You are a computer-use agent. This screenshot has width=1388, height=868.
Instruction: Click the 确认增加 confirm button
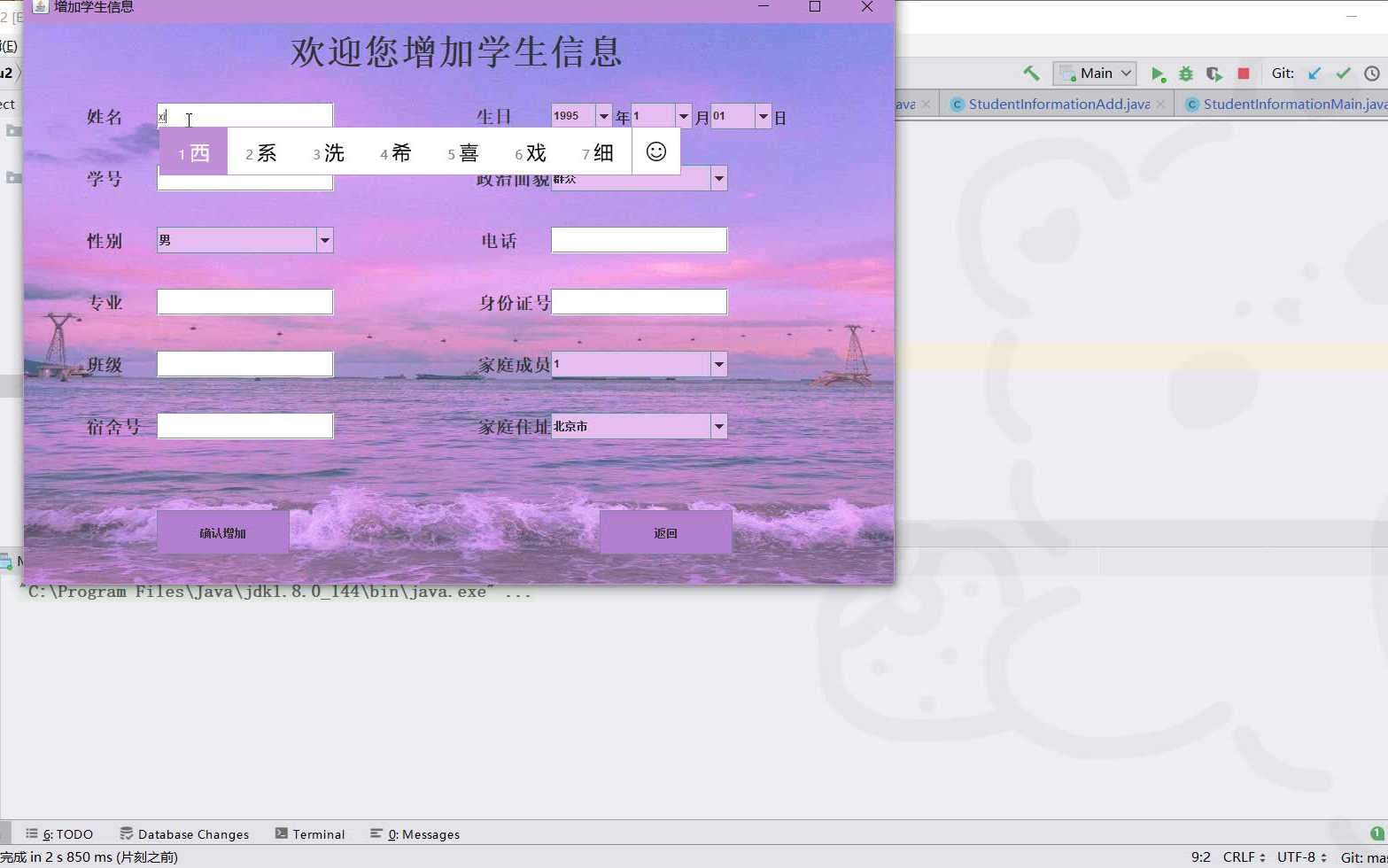pyautogui.click(x=223, y=532)
